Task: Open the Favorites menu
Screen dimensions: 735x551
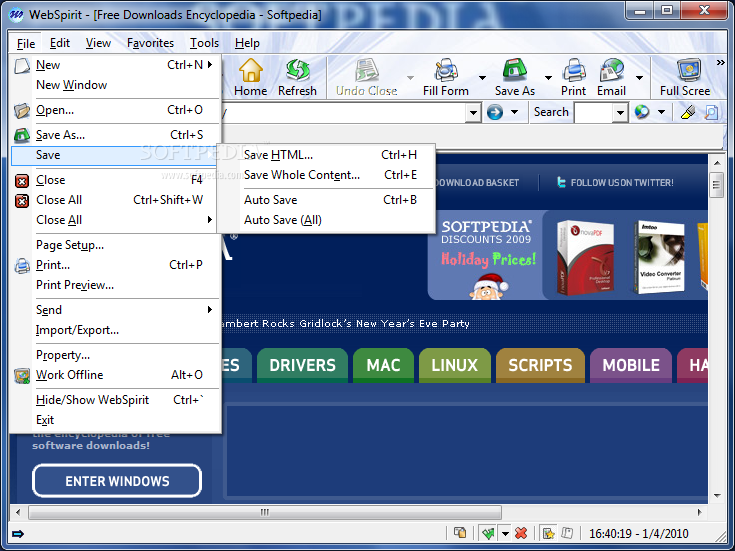Action: [x=150, y=43]
